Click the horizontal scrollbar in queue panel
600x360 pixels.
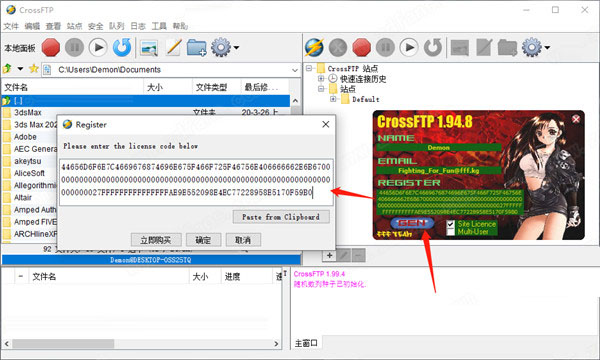pyautogui.click(x=142, y=344)
